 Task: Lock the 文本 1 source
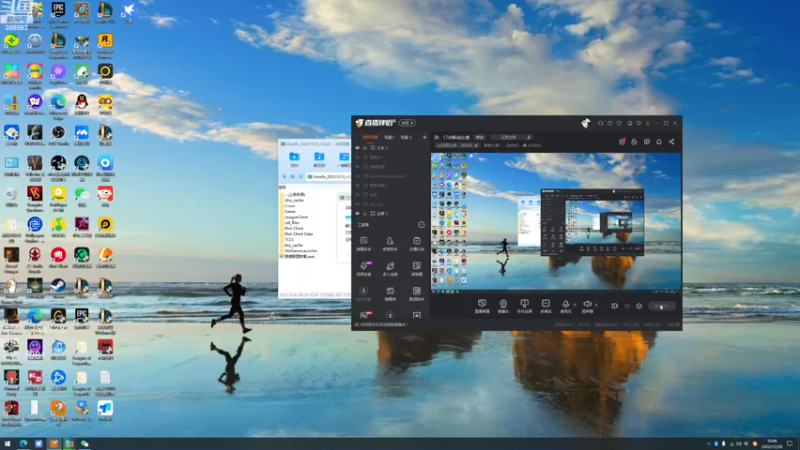365,148
